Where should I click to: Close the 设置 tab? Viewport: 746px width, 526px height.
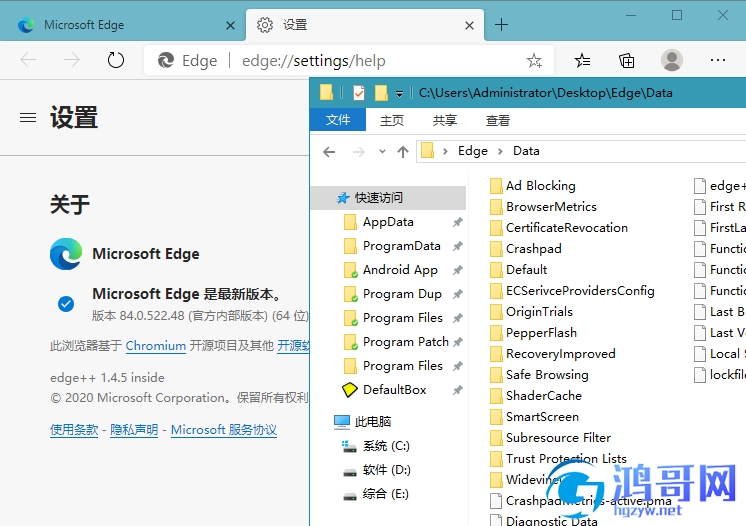(x=469, y=25)
